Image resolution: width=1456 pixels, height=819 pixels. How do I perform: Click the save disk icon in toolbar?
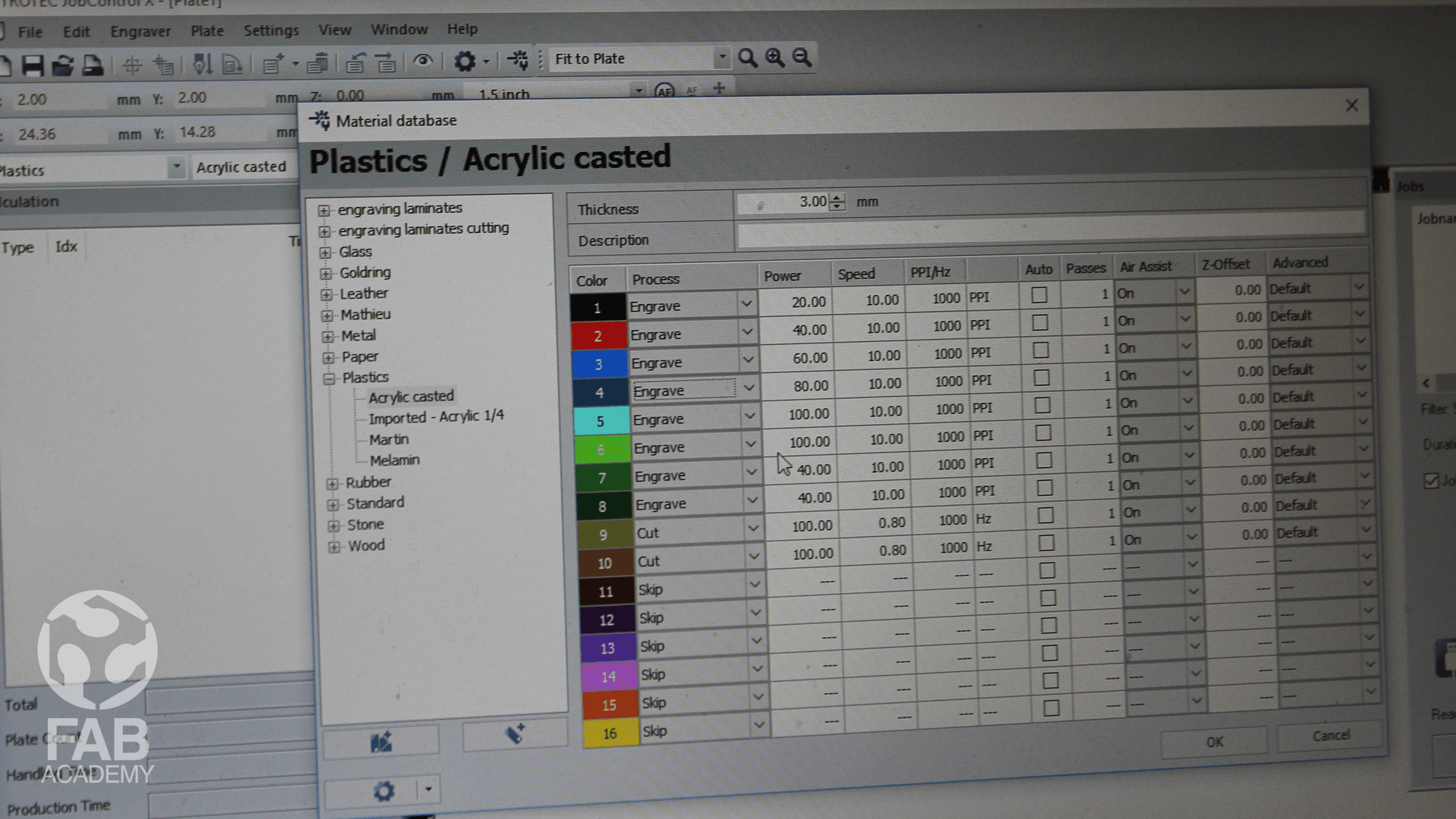click(32, 65)
